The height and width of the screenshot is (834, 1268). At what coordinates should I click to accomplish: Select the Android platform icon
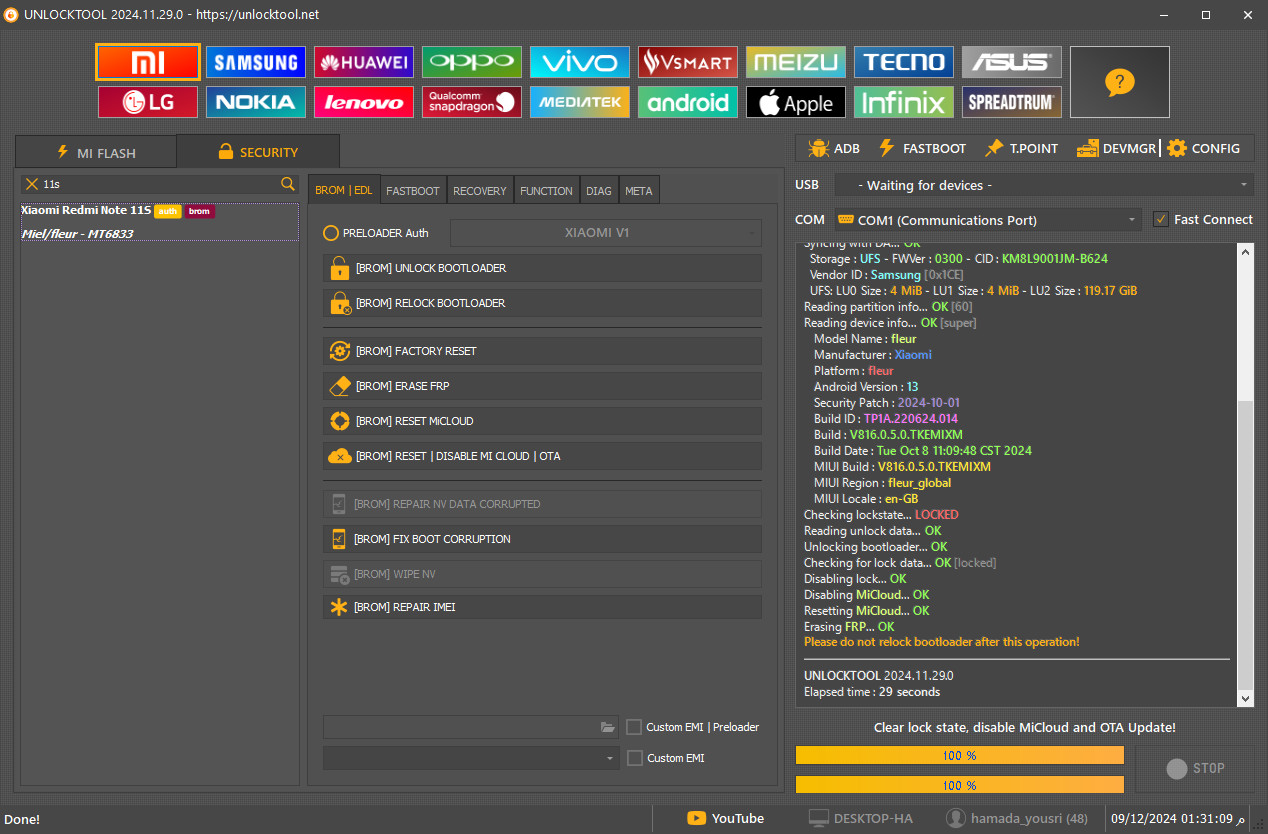click(688, 102)
